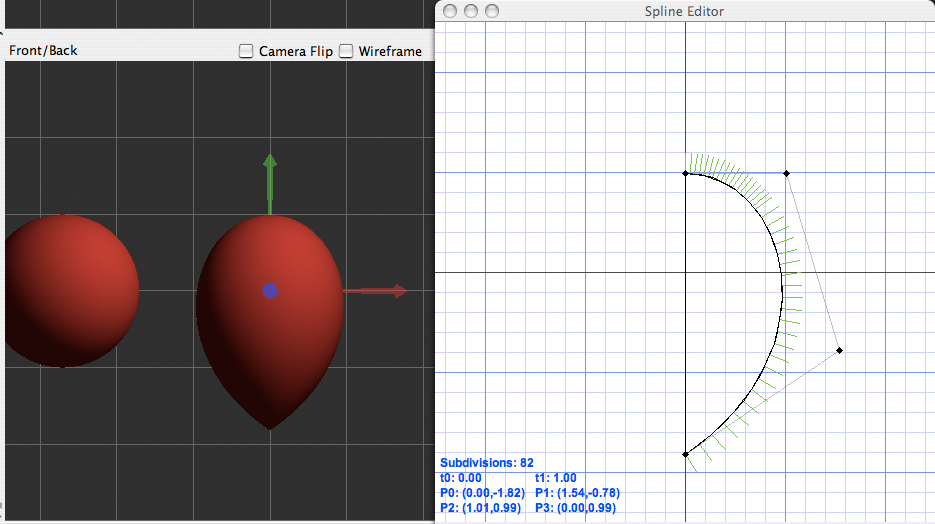Click the Front/Back view label
The width and height of the screenshot is (935, 524).
(x=43, y=50)
